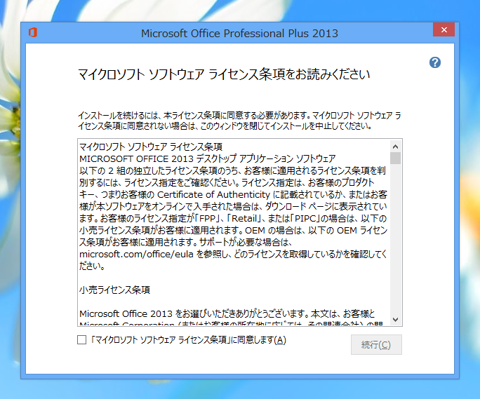The height and width of the screenshot is (399, 480).
Task: Click the heading マイクロソフト ソフトウェア ライセンス条項をお読みください
Action: pos(224,74)
